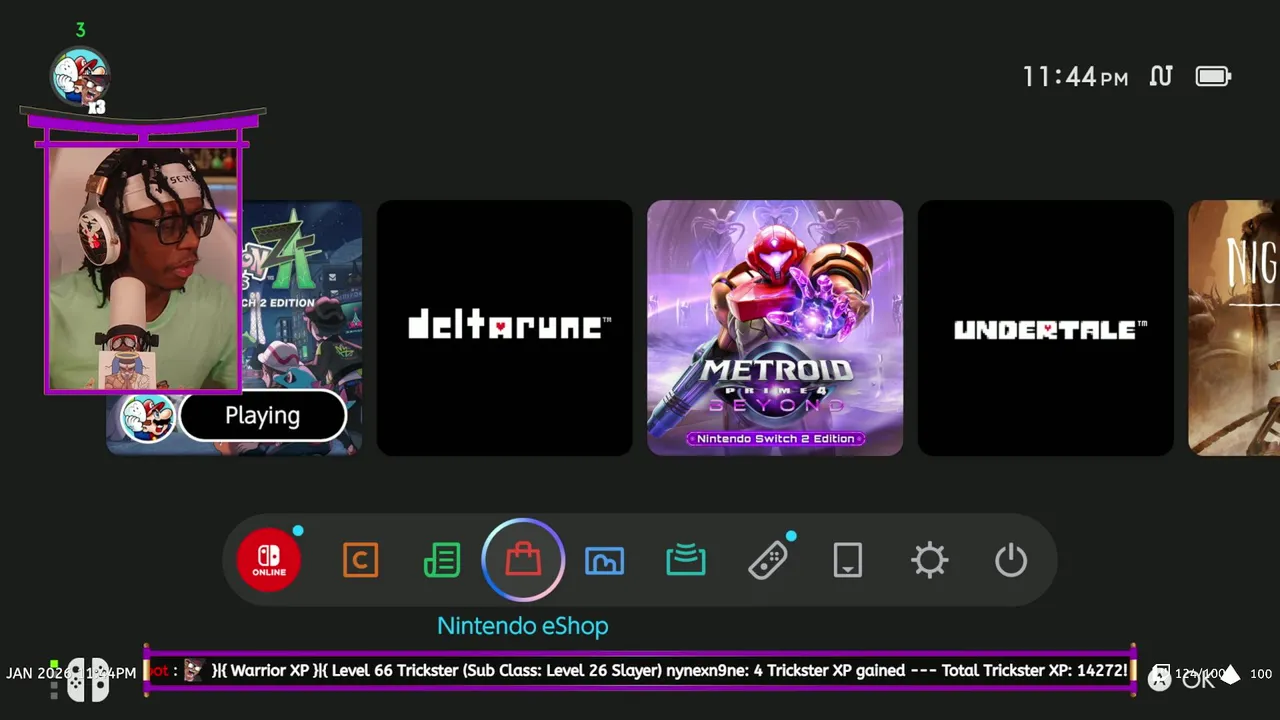This screenshot has width=1280, height=720.
Task: Open the News icon
Action: click(x=442, y=560)
